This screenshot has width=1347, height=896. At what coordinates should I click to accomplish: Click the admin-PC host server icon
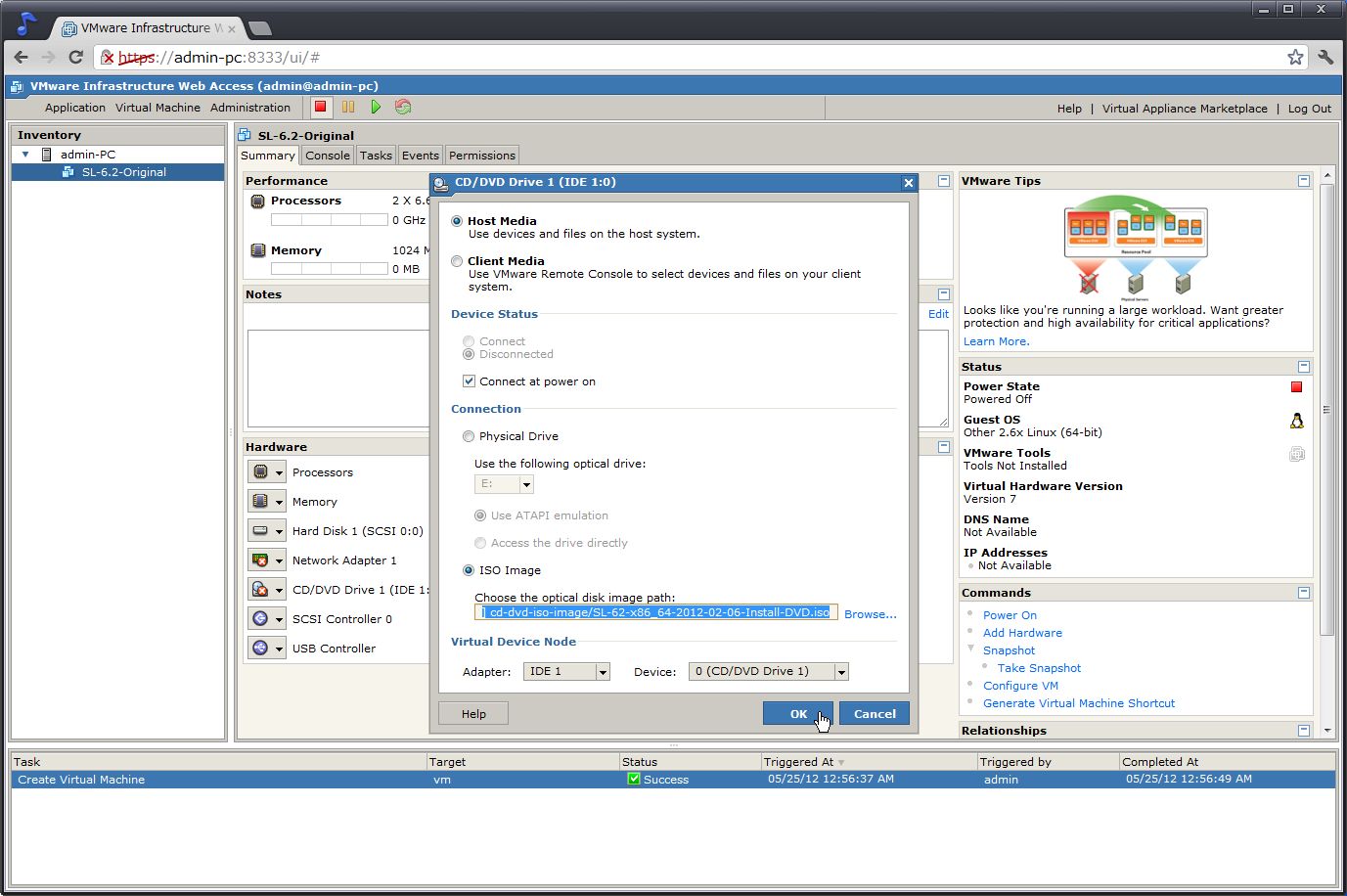coord(46,155)
